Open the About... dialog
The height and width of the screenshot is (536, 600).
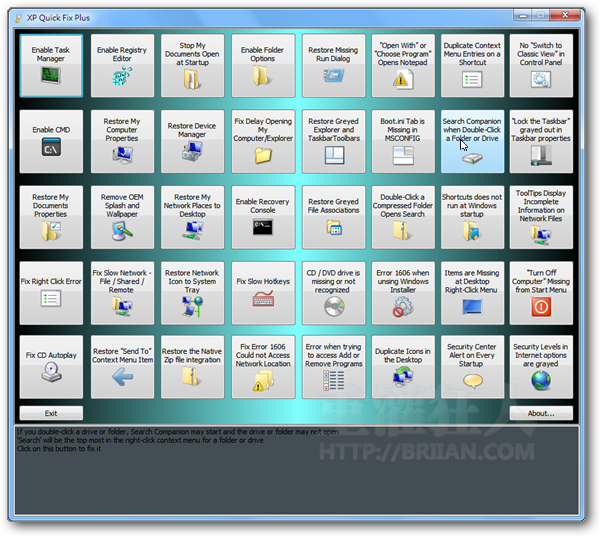click(x=541, y=413)
